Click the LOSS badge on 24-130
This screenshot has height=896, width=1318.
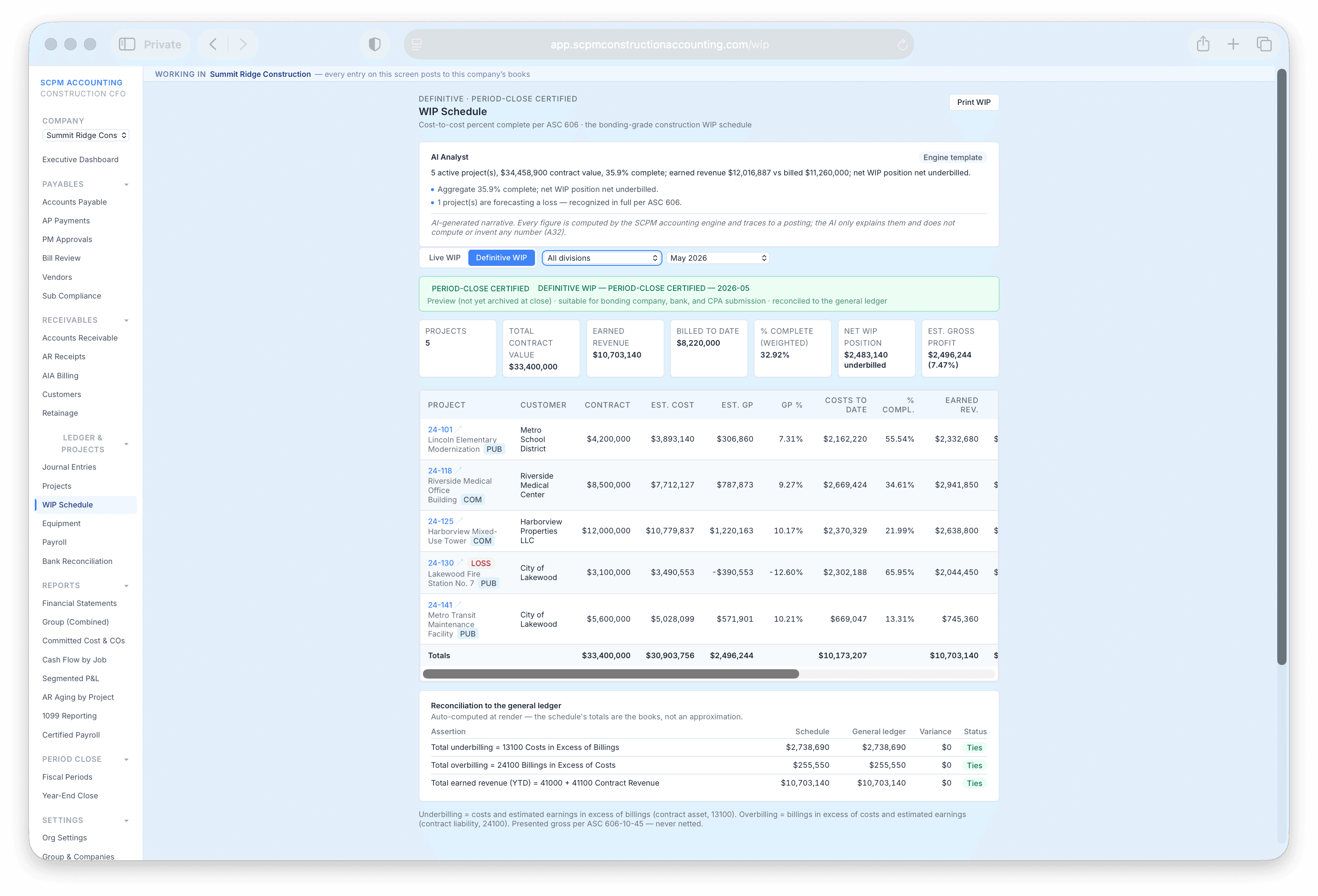480,563
